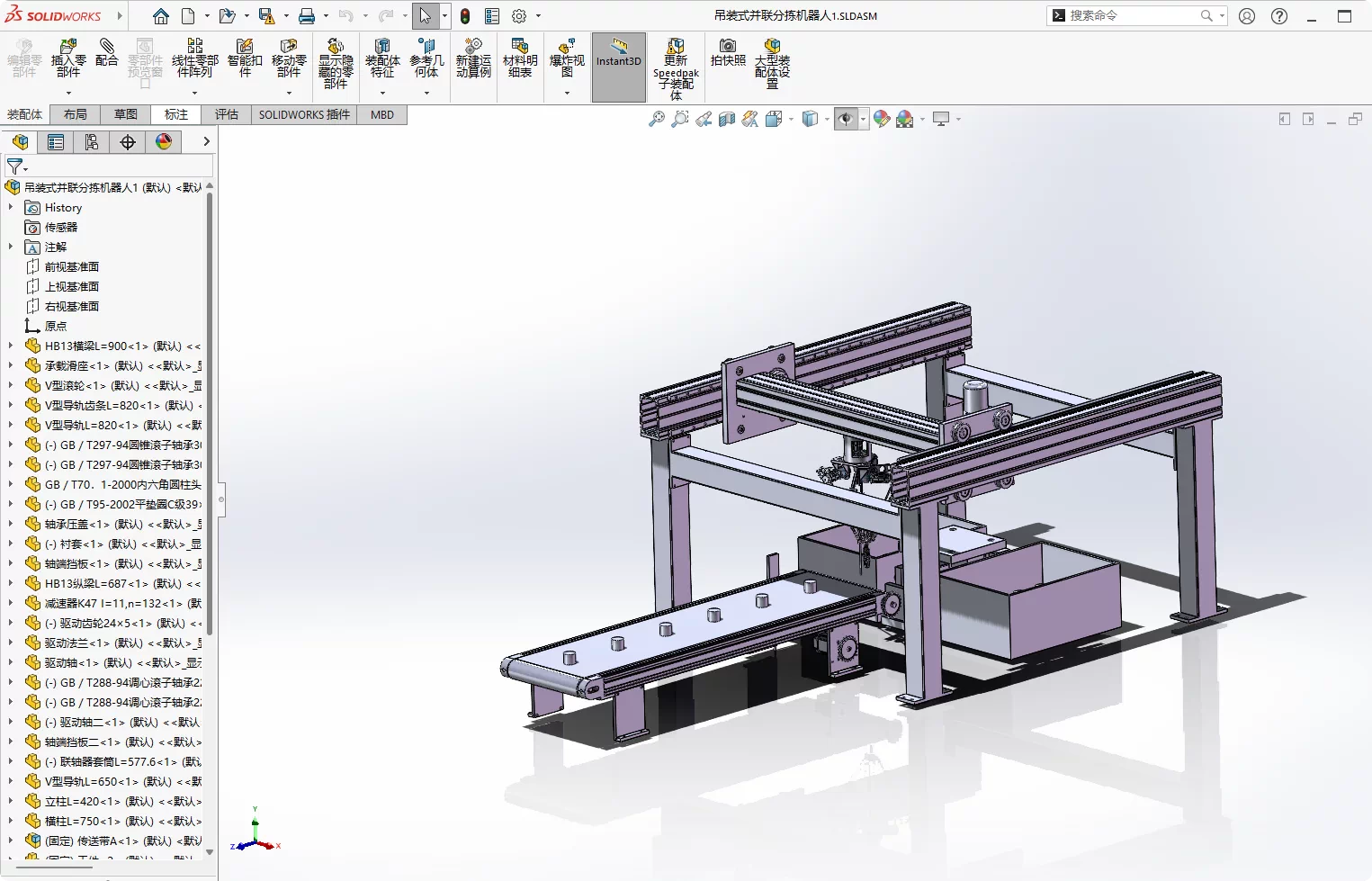Toggle the Select cursor tool
This screenshot has width=1372, height=881.
tap(426, 16)
